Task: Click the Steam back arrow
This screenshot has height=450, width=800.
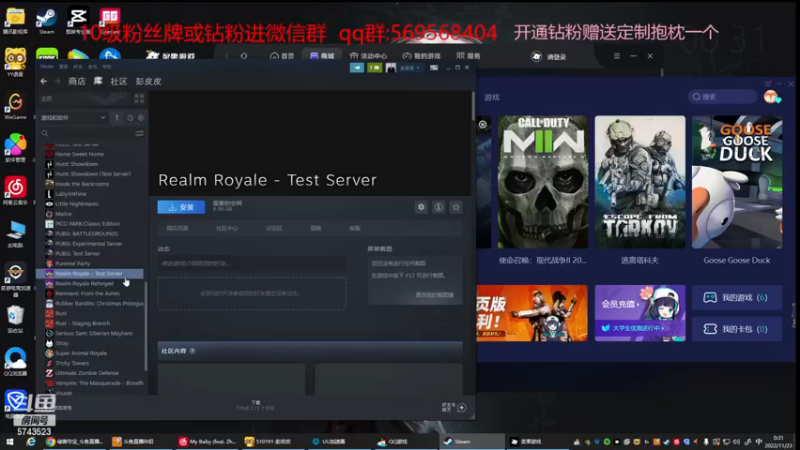Action: coord(44,81)
